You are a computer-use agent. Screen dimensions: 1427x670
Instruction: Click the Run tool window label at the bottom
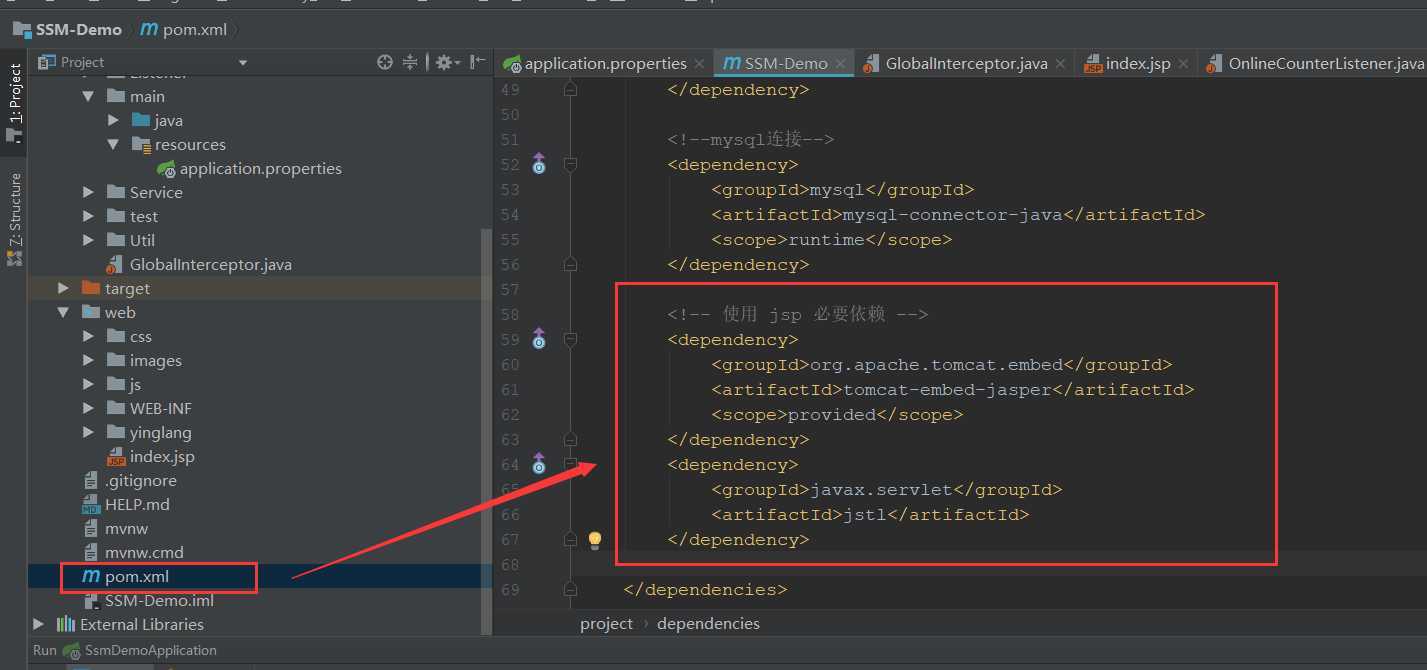tap(45, 650)
